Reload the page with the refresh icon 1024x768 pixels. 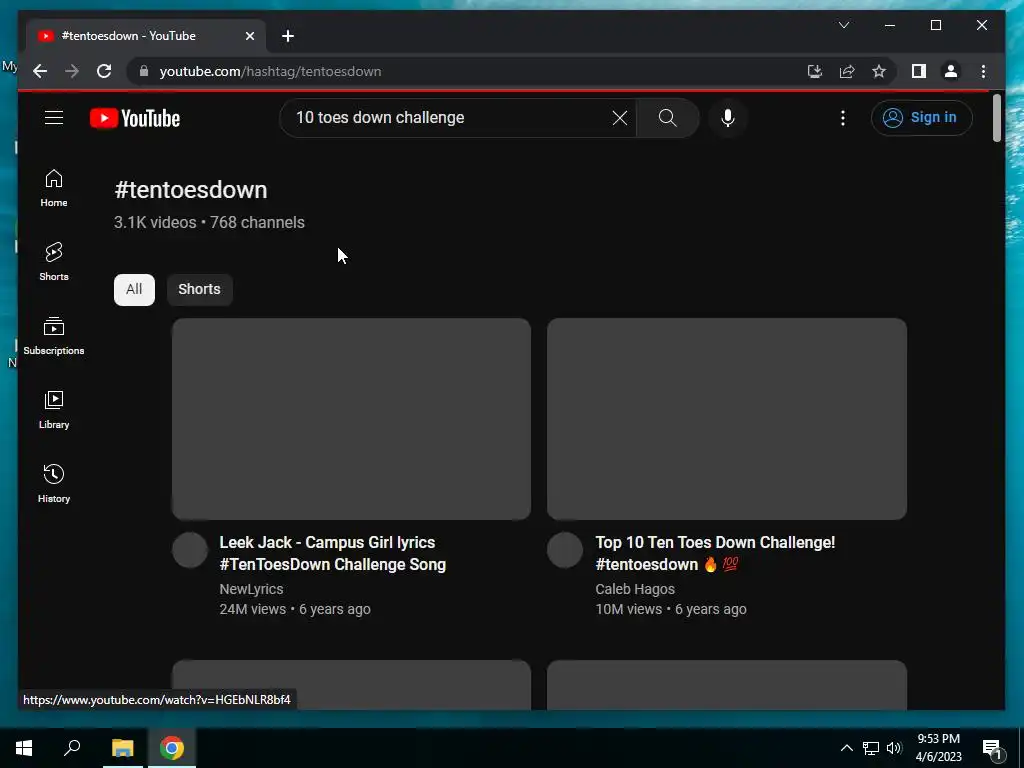point(104,71)
